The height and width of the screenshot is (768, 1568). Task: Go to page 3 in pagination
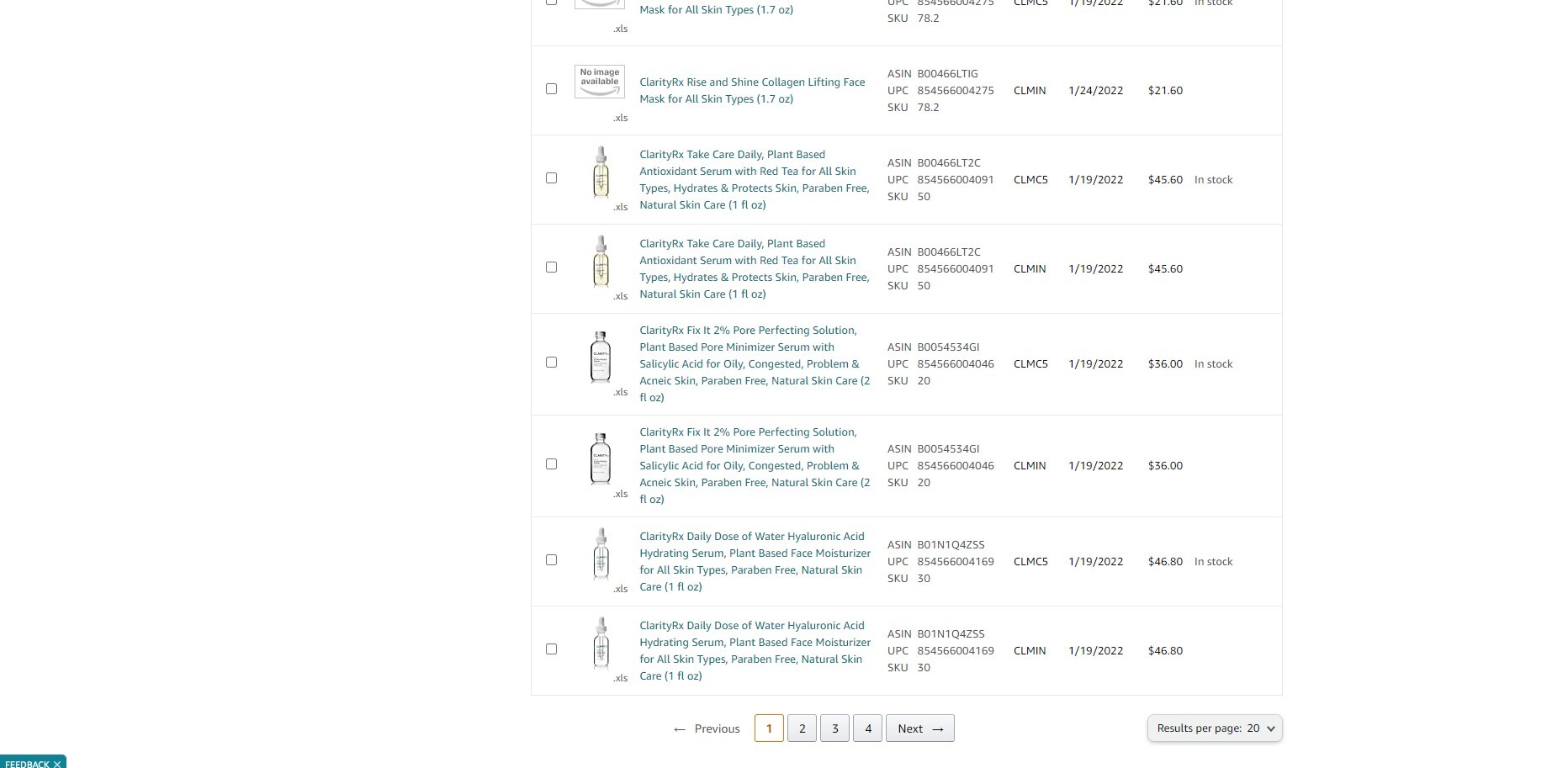point(834,728)
